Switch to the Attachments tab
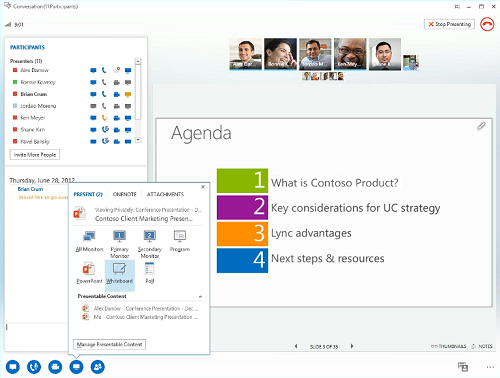 click(x=165, y=194)
